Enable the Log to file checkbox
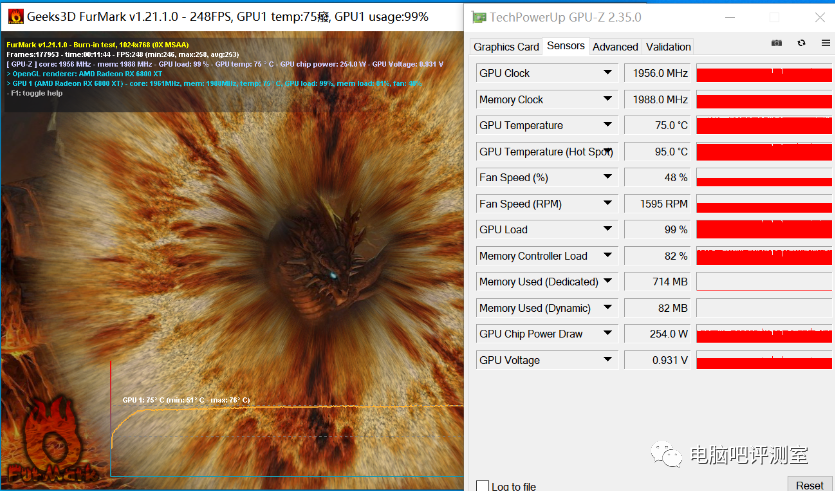This screenshot has width=835, height=491. 482,486
